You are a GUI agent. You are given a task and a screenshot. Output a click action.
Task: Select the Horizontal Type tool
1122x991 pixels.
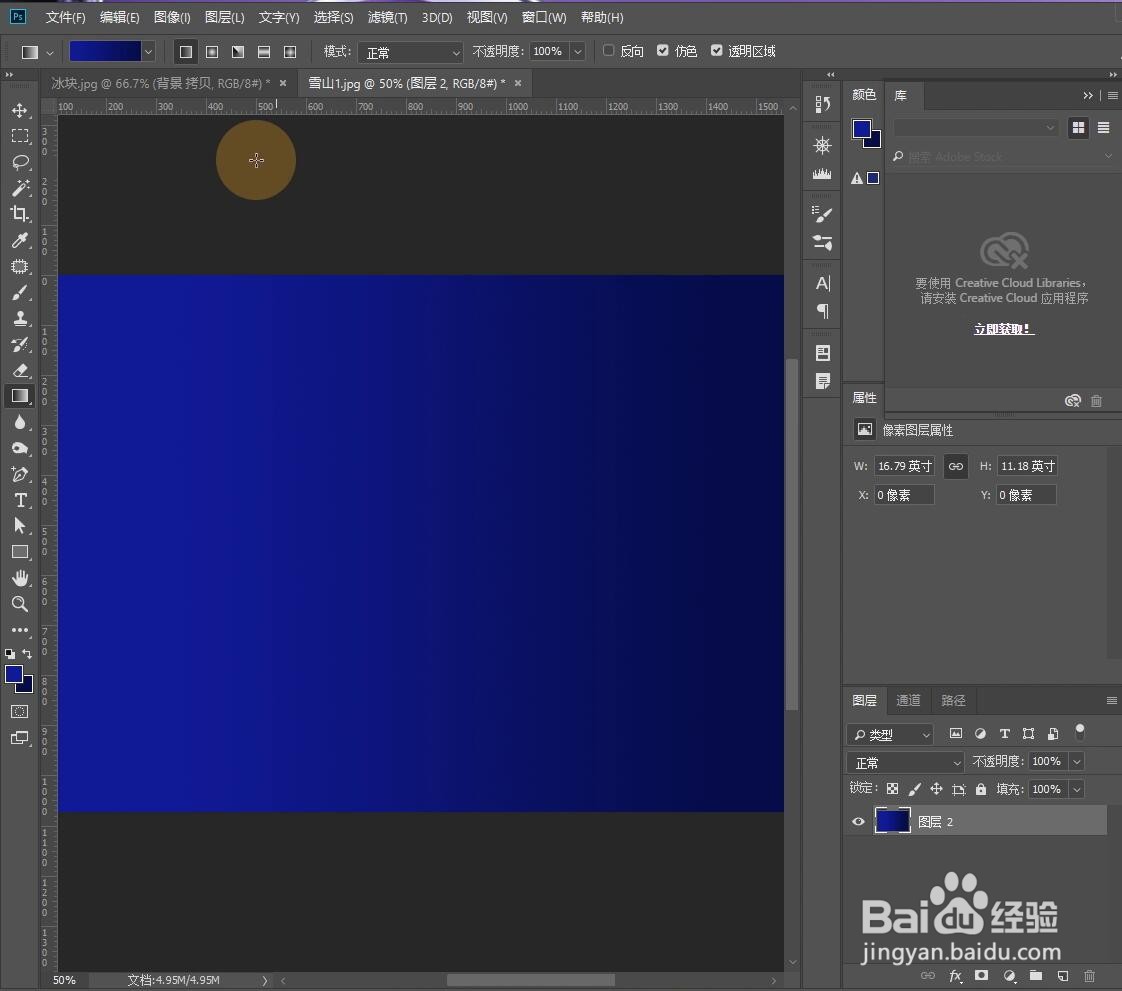[19, 500]
